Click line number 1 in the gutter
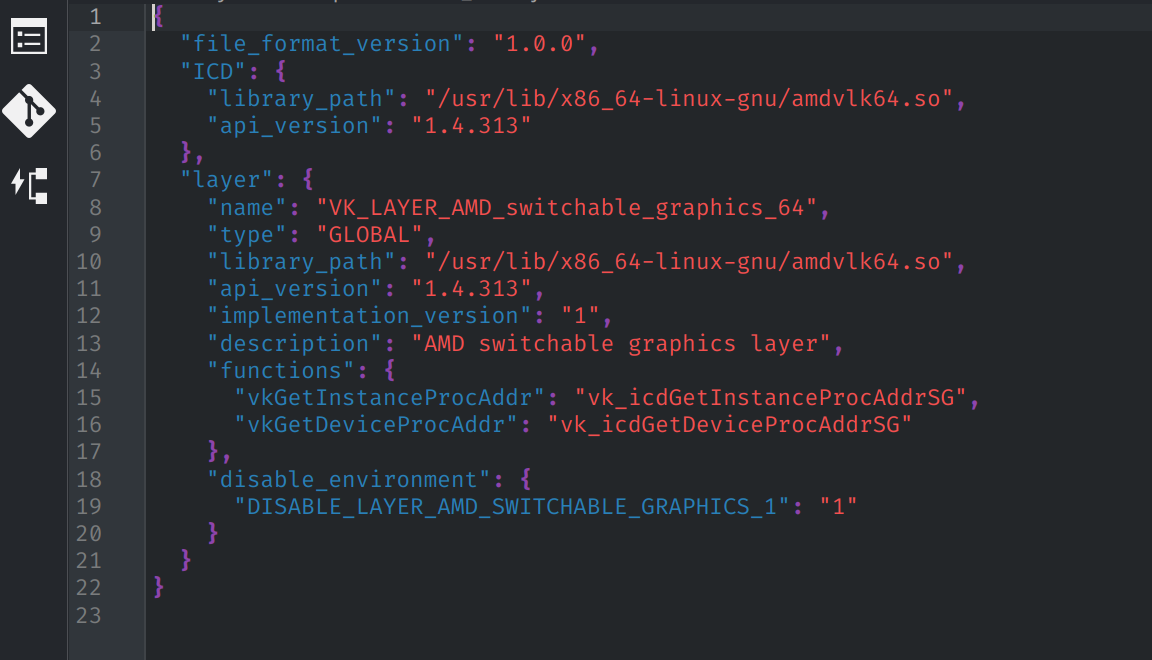Viewport: 1152px width, 660px height. point(96,16)
